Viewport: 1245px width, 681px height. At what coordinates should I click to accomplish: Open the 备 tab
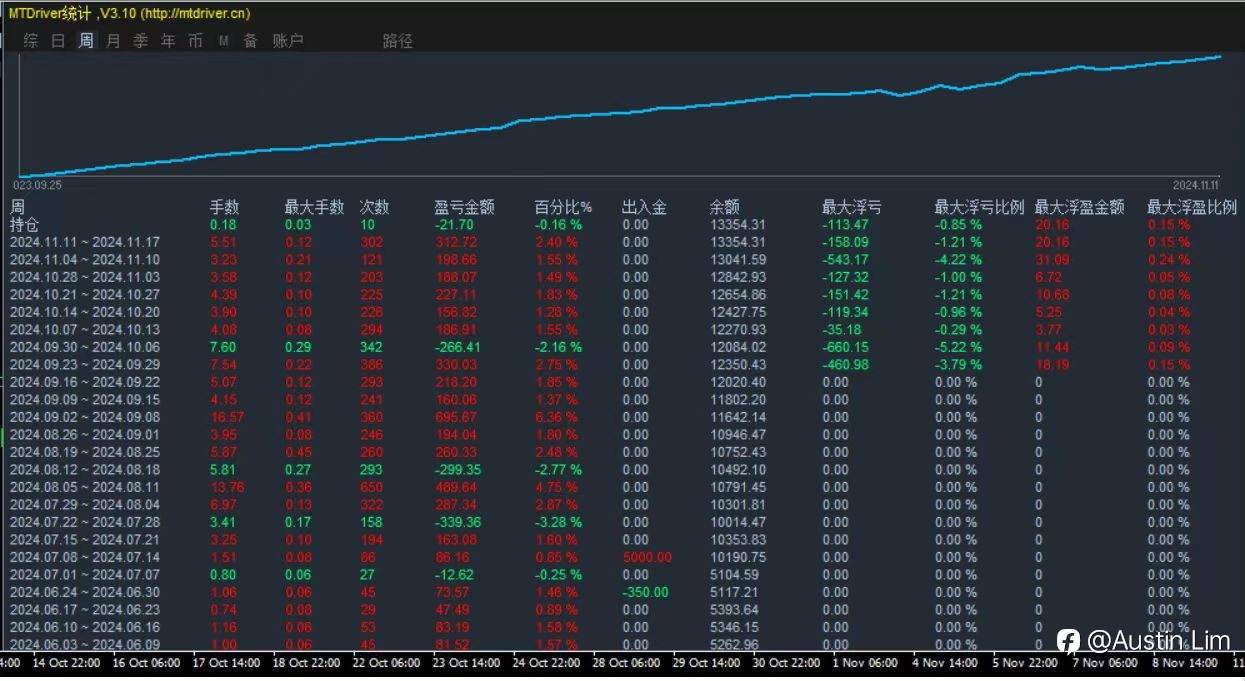[x=250, y=41]
